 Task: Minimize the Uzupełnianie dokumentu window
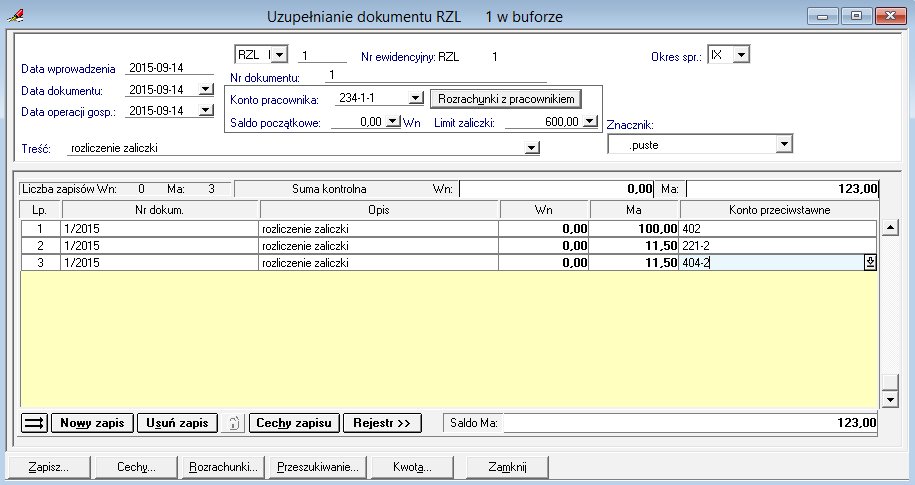(823, 16)
